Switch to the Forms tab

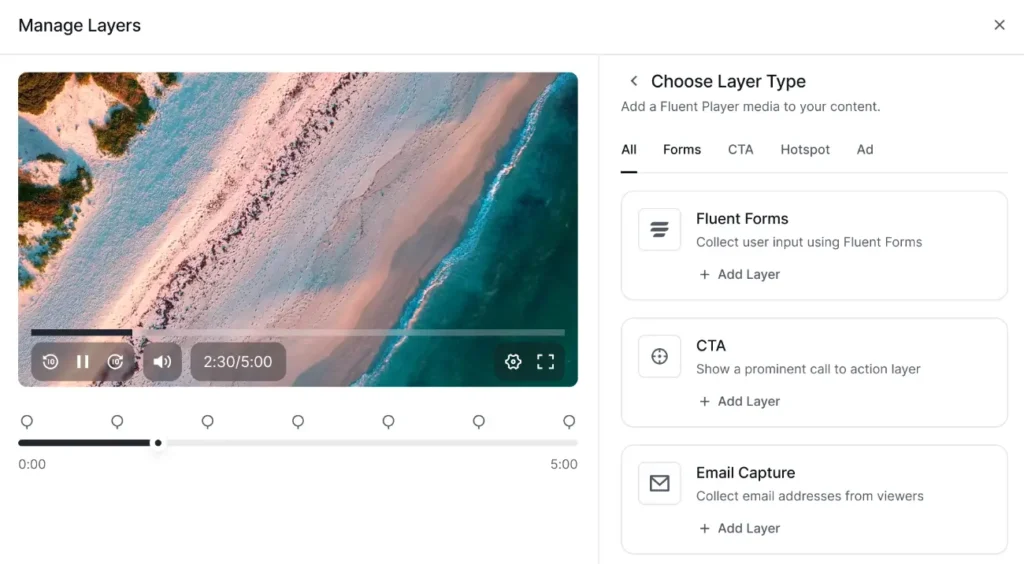[x=682, y=149]
